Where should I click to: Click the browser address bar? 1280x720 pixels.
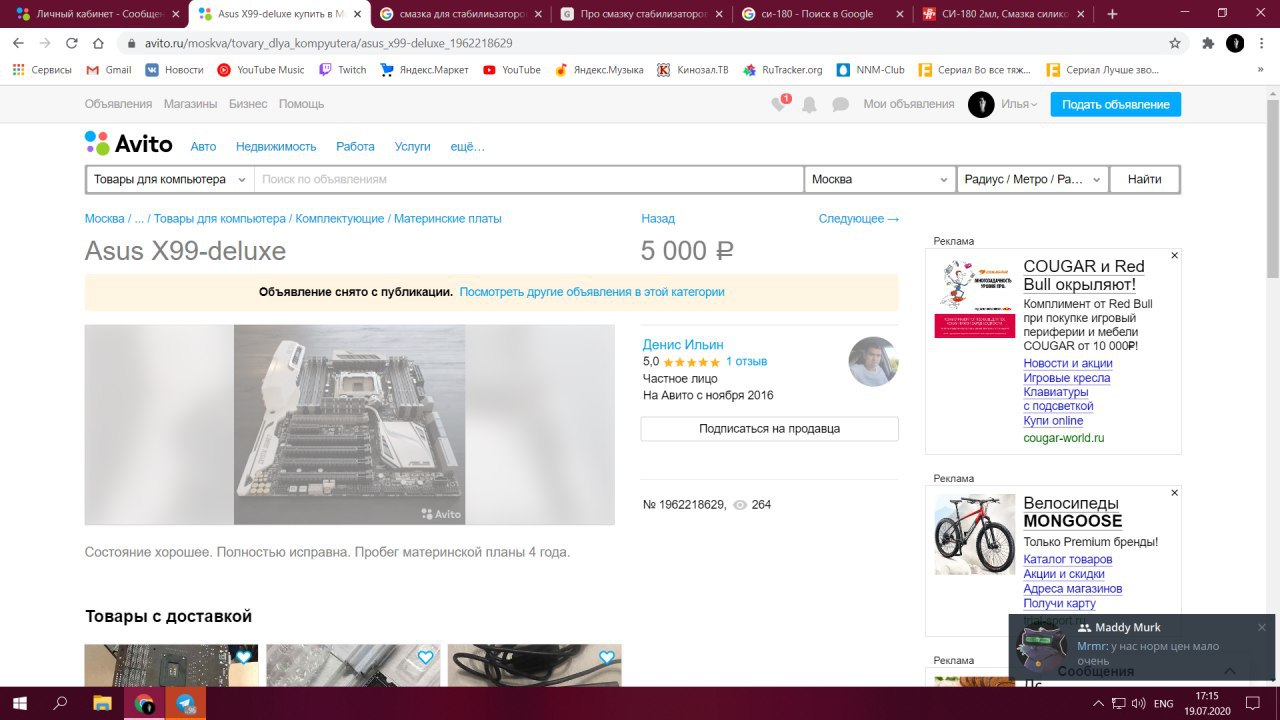[x=640, y=43]
